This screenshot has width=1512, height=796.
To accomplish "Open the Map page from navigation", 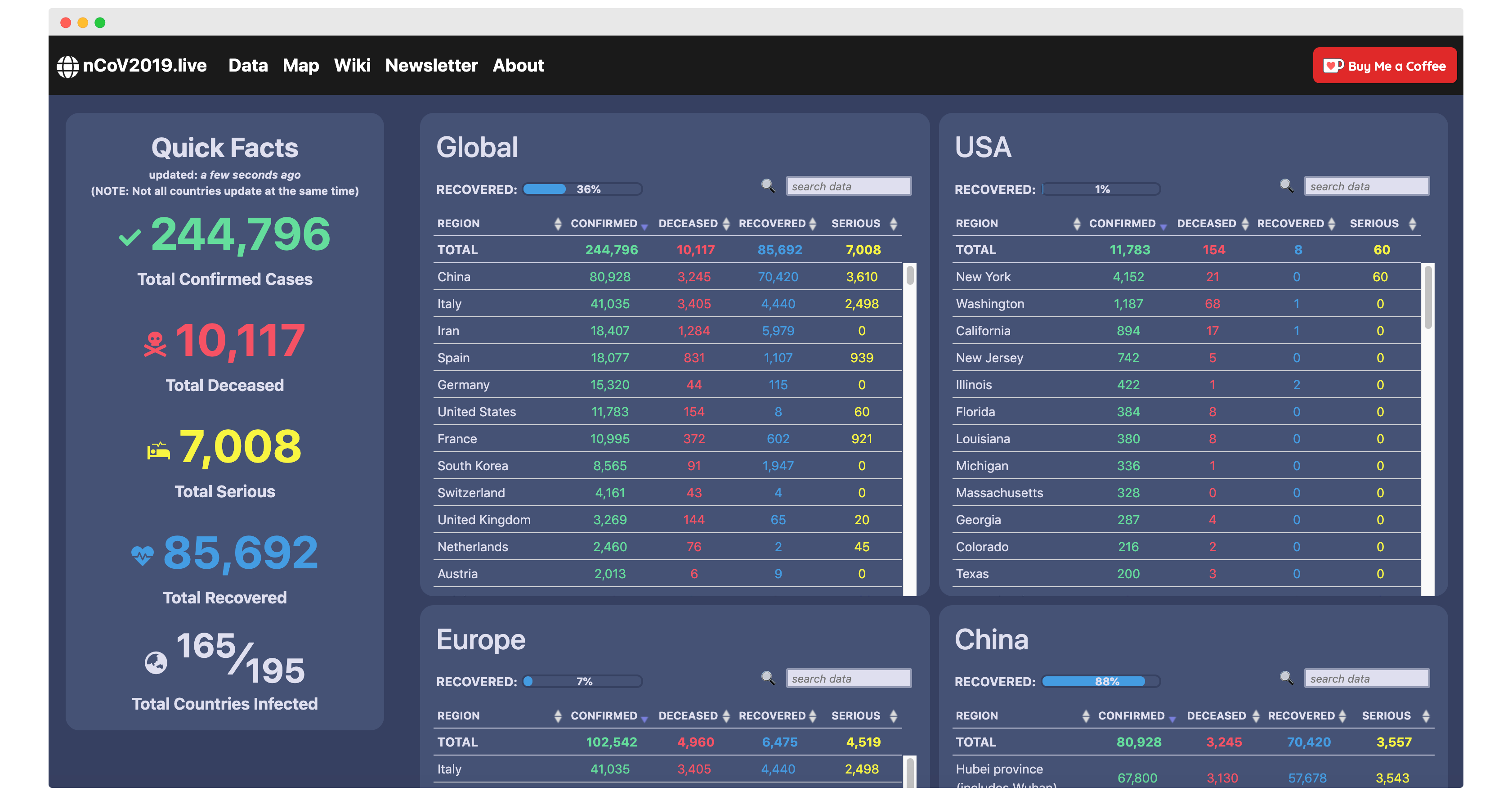I will pyautogui.click(x=300, y=65).
